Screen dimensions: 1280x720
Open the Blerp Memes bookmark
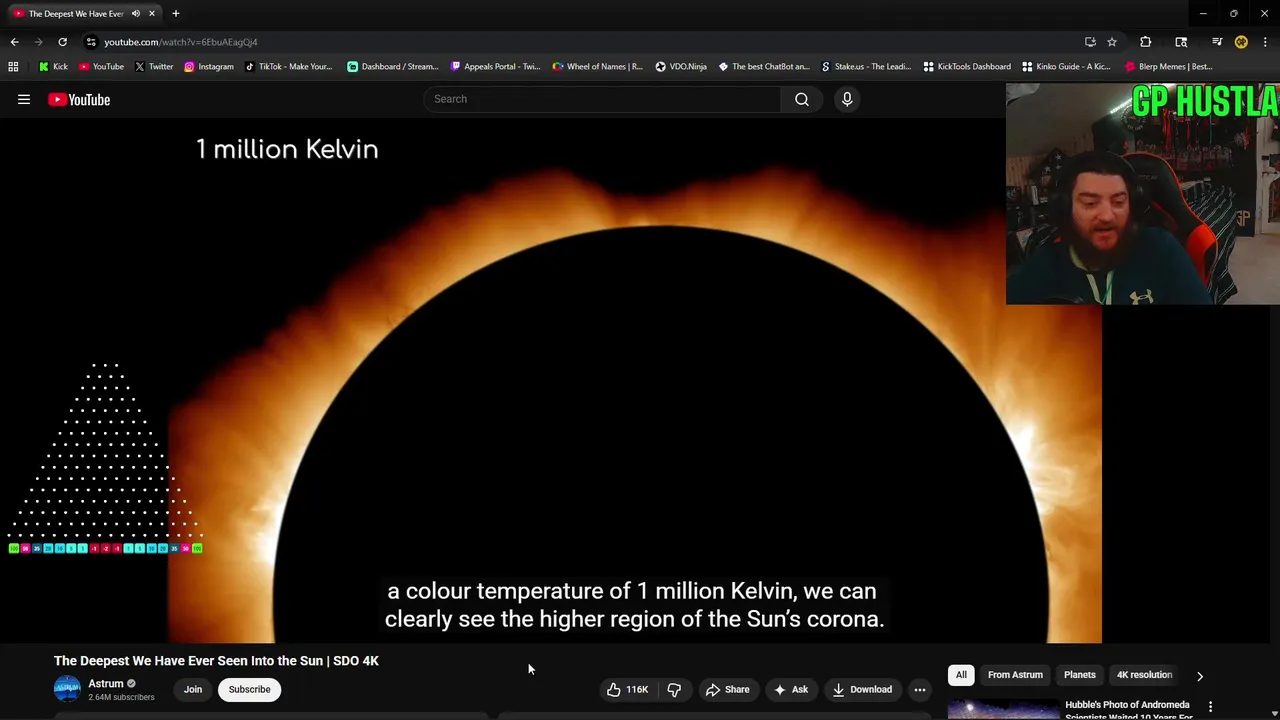pyautogui.click(x=1168, y=67)
